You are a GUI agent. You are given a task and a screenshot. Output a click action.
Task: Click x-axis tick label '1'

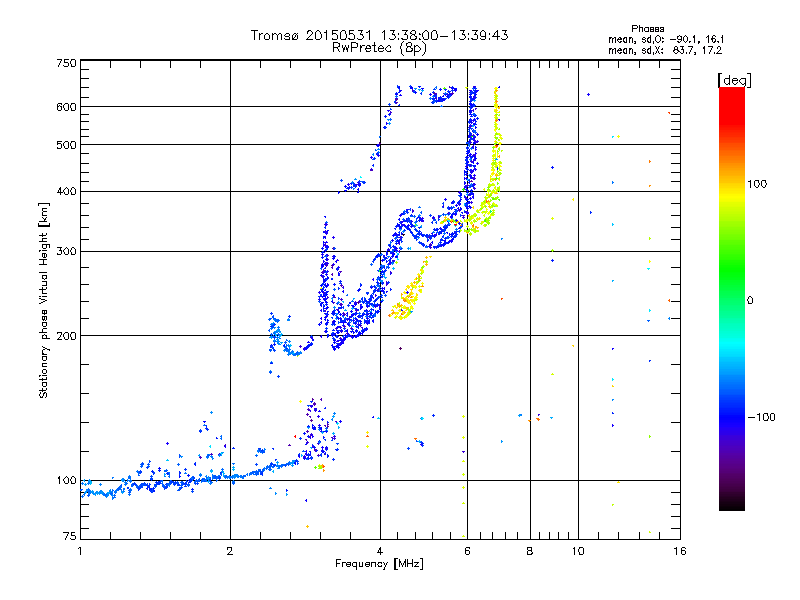tap(80, 551)
